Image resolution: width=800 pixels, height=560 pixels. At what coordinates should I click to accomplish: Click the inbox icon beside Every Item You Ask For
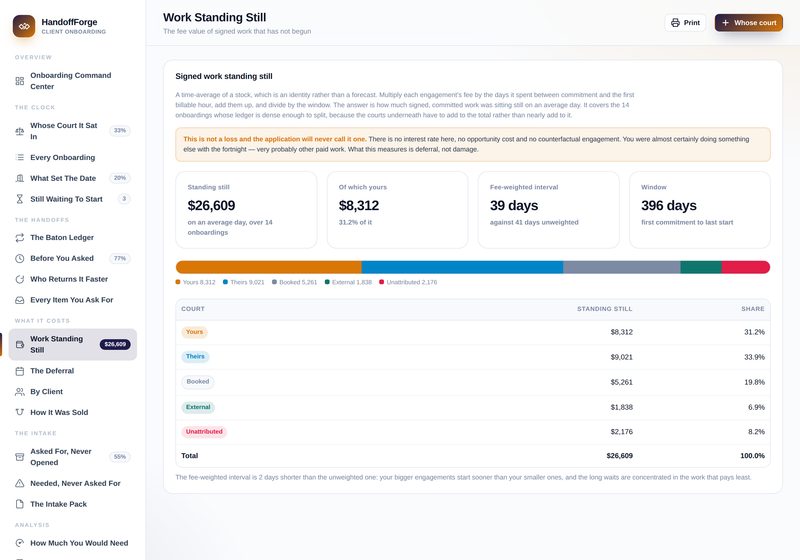pos(19,300)
